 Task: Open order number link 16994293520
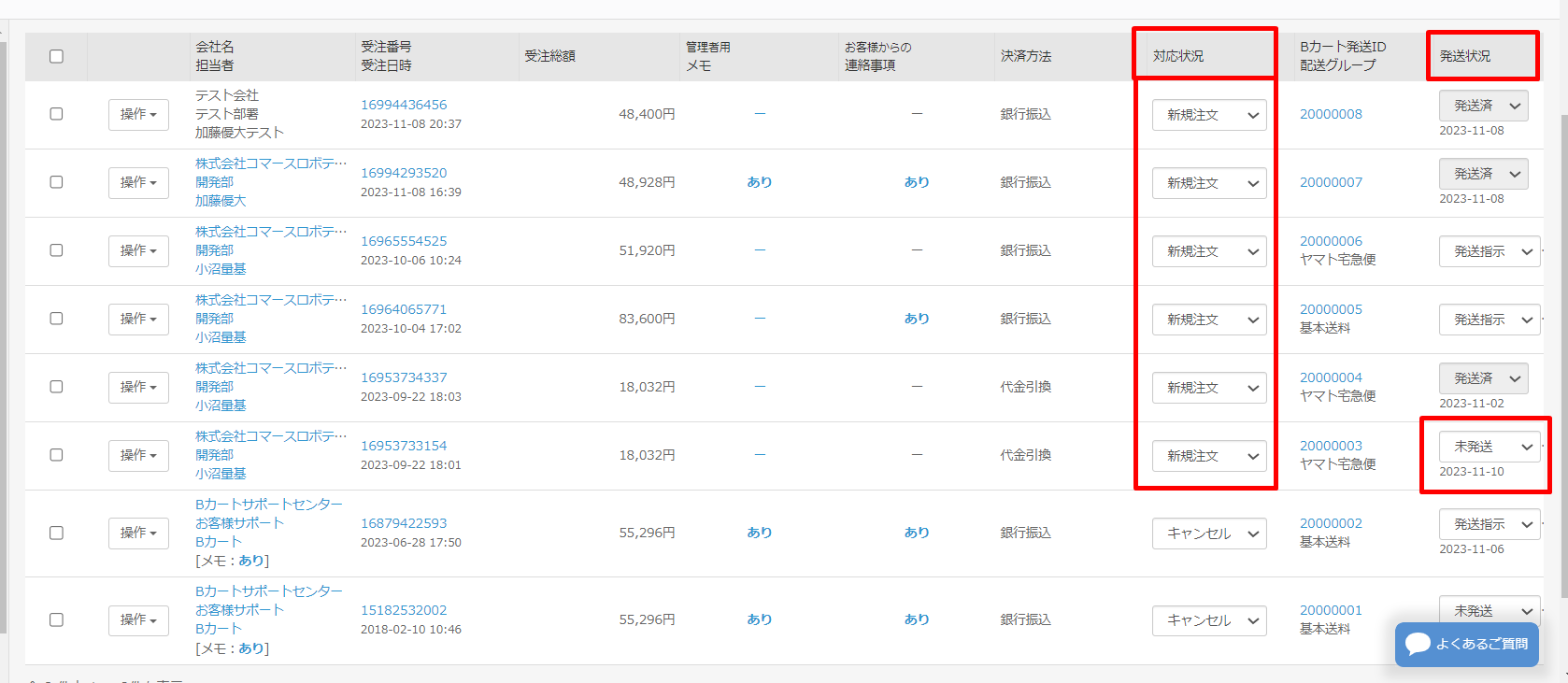point(404,173)
